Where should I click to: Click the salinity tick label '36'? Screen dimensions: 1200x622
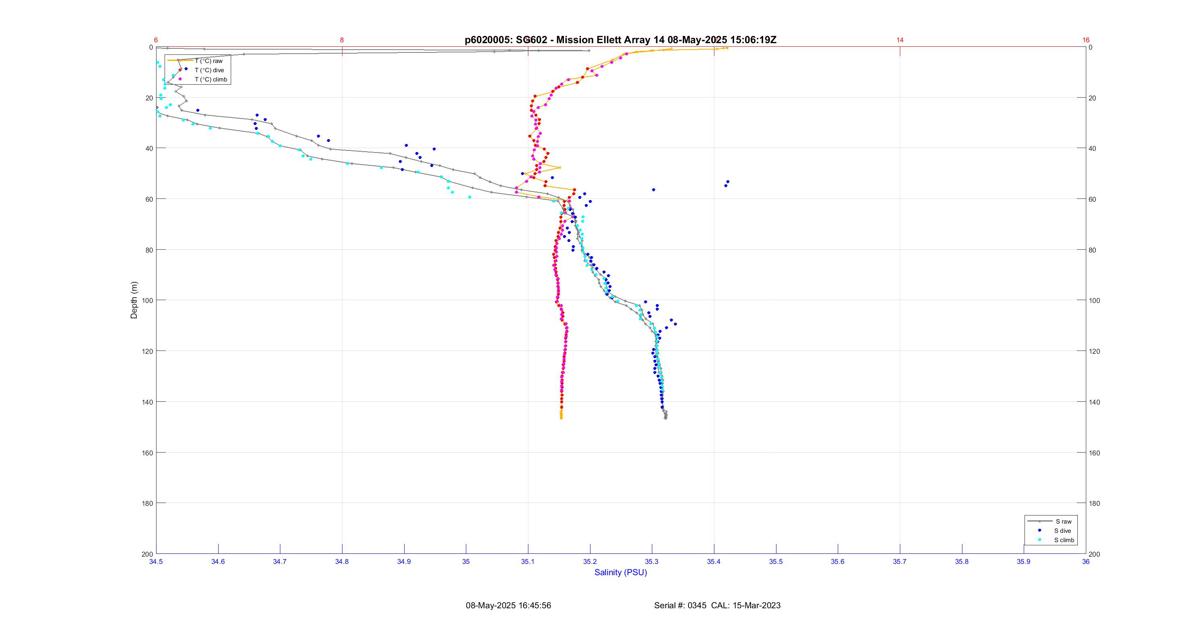tap(1086, 562)
